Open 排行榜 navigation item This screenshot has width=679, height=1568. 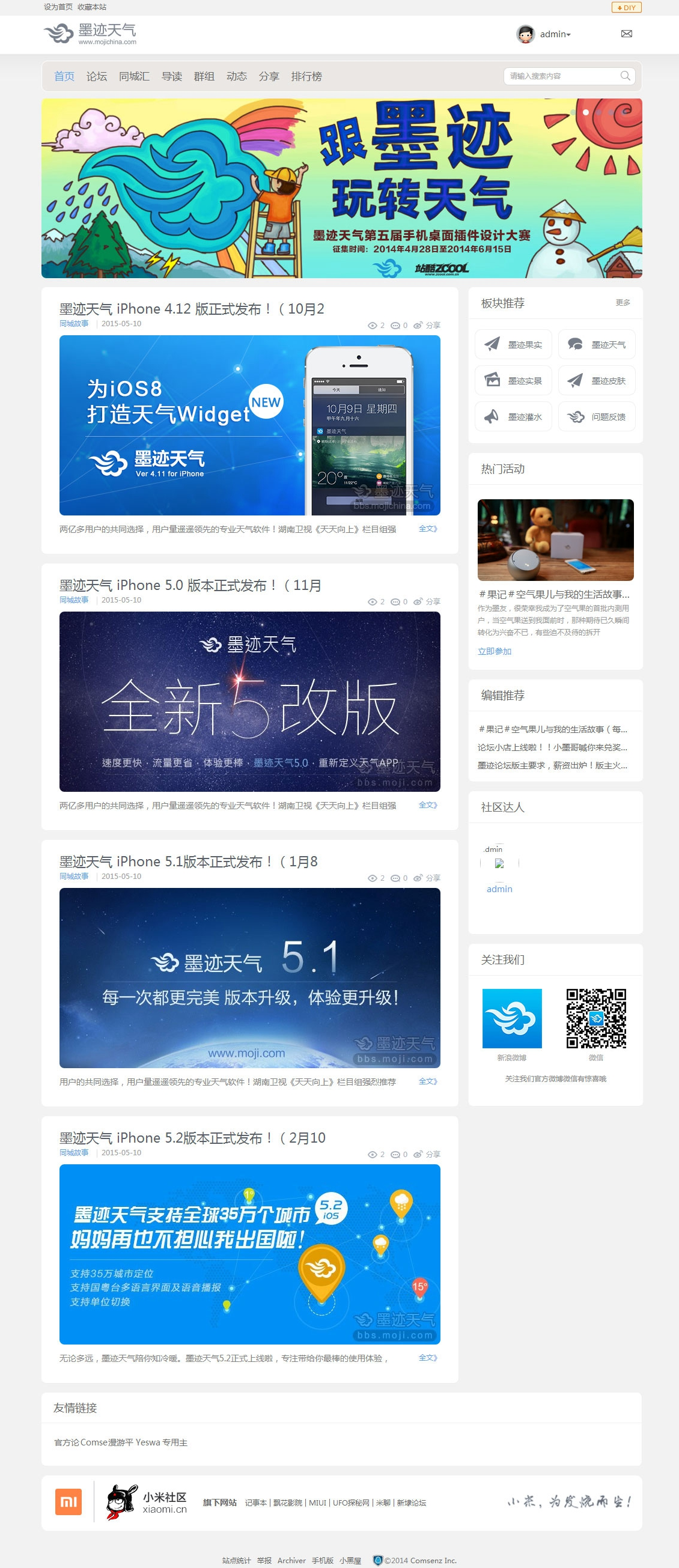pos(306,76)
